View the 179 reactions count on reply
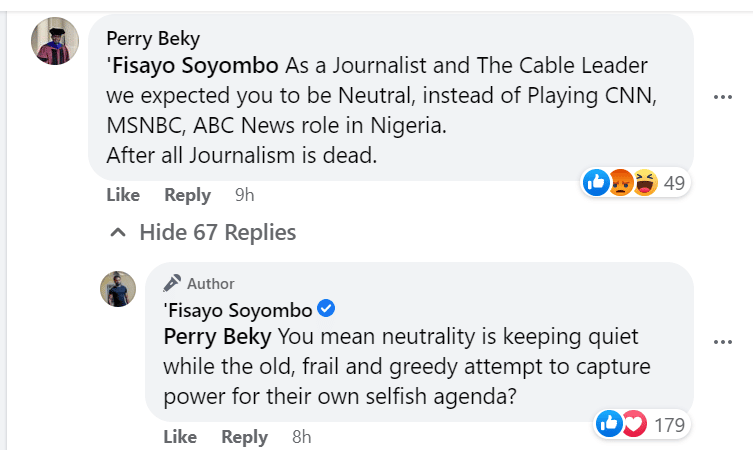Viewport: 753px width, 450px height. pos(668,424)
